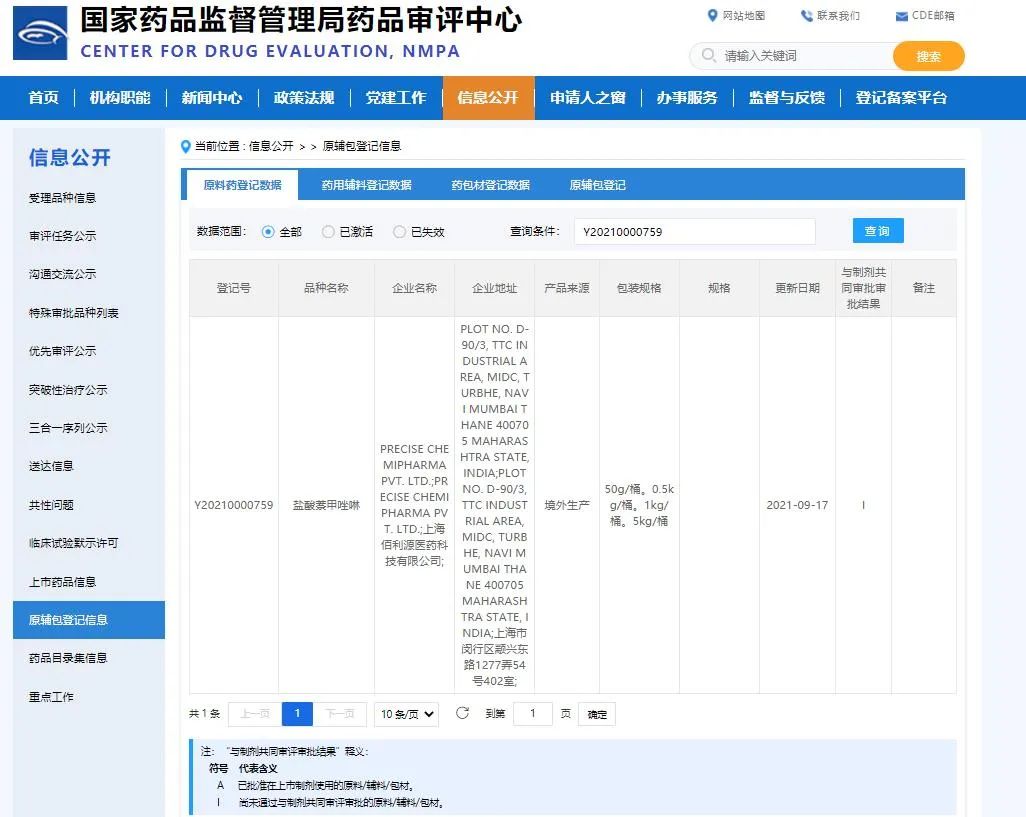Select the 全部 data range radio
This screenshot has width=1026, height=817.
tap(268, 232)
